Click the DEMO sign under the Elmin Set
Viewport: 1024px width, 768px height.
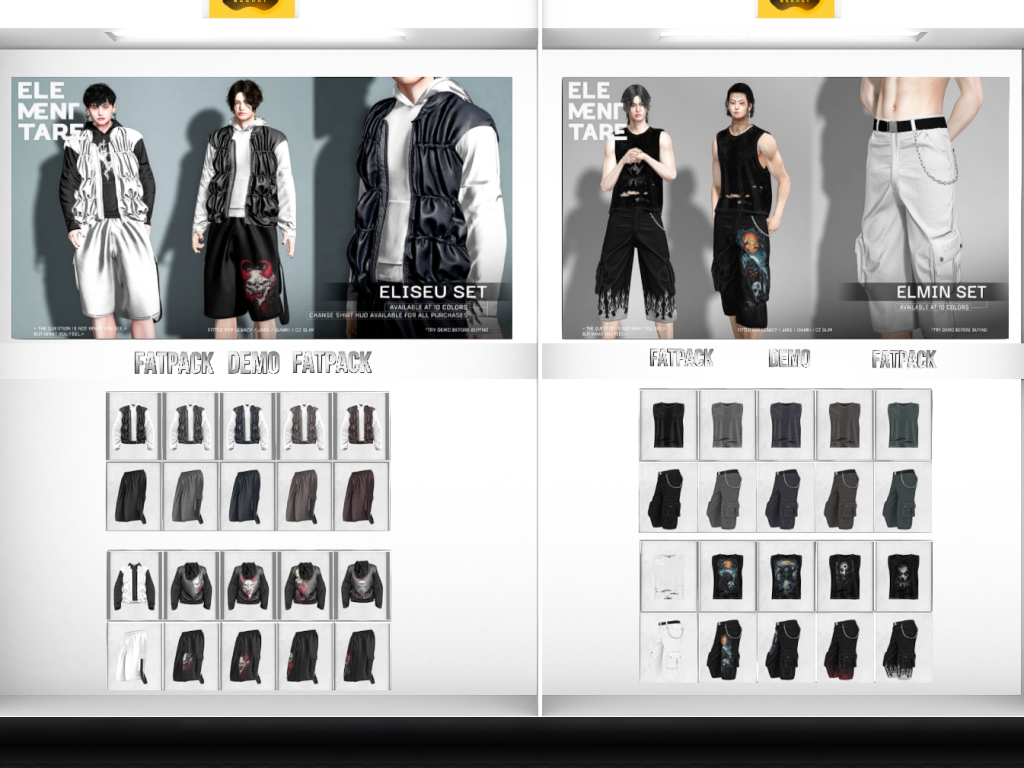point(789,358)
